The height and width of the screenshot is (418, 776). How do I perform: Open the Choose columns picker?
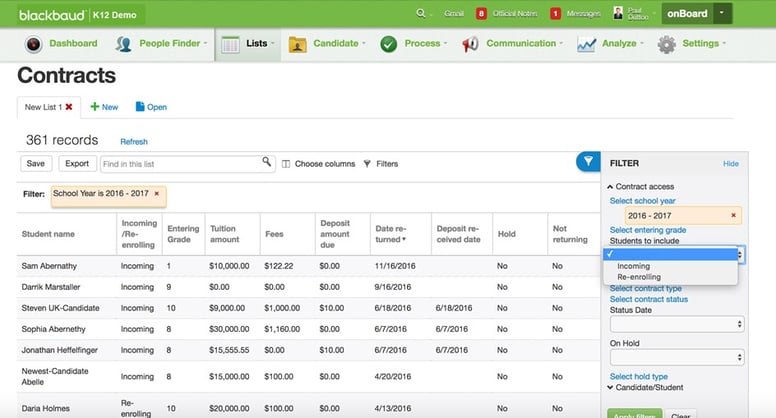click(x=318, y=163)
